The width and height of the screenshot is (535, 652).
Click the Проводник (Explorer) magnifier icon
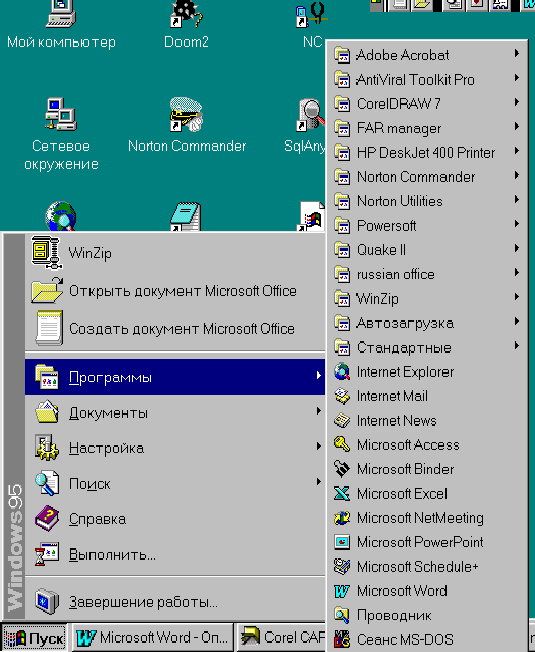pyautogui.click(x=342, y=615)
